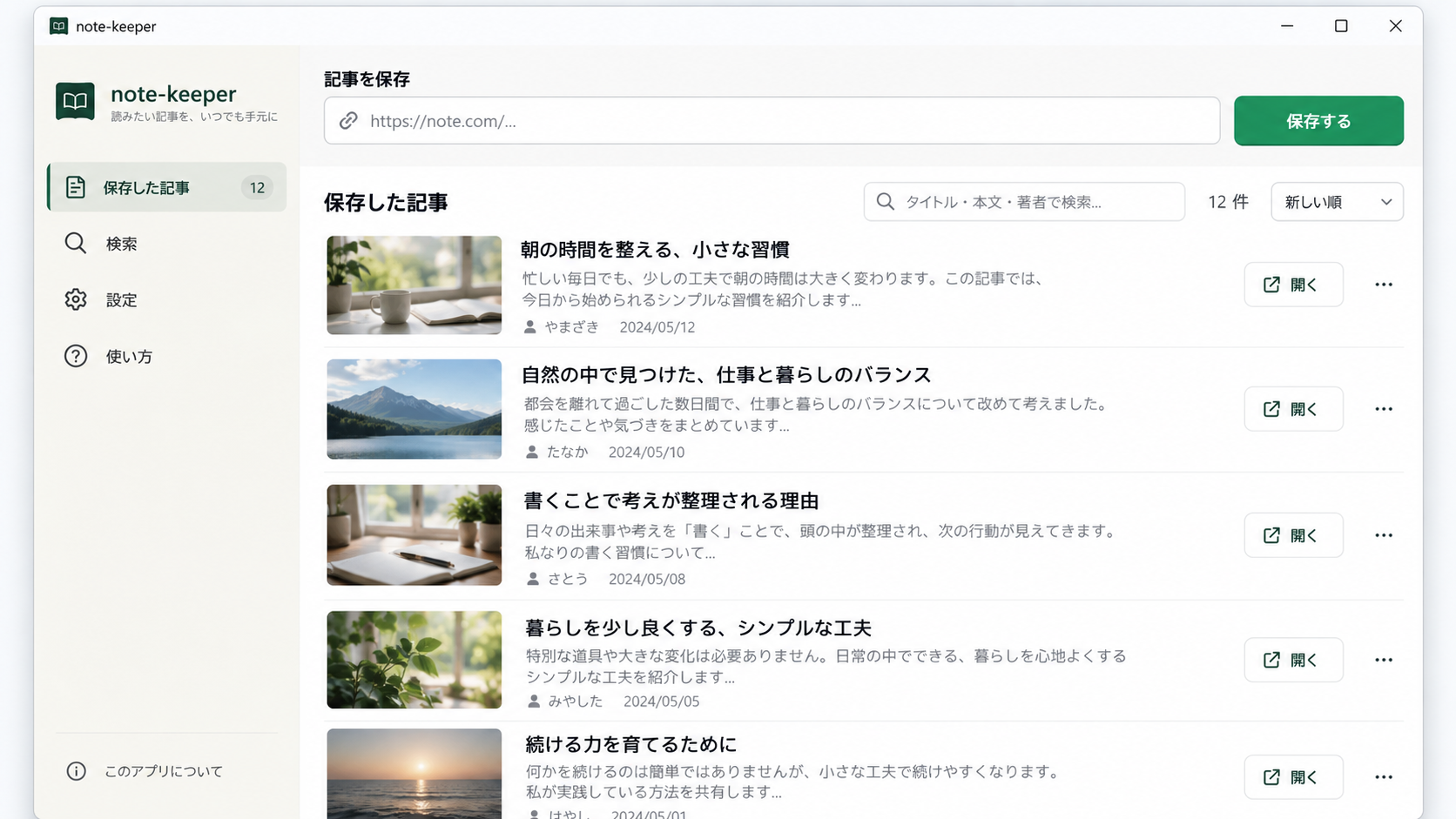Click 開く for 書くことで考えが整理される理由
The height and width of the screenshot is (819, 1456).
1293,535
